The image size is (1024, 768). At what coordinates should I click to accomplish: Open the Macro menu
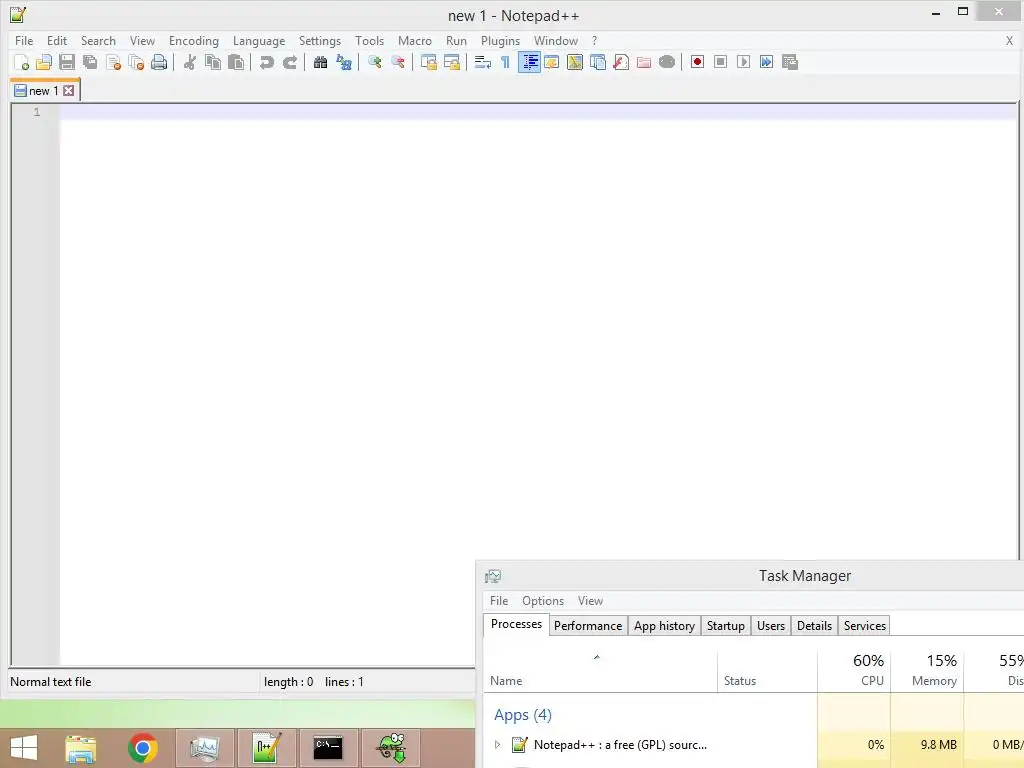click(415, 40)
